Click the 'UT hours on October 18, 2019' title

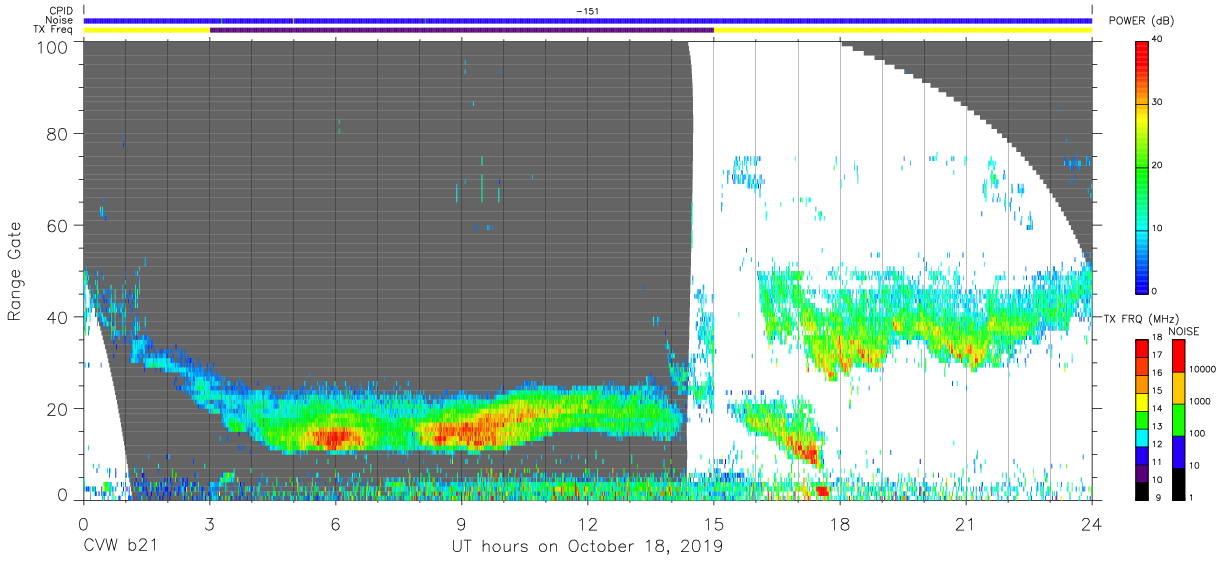[x=587, y=547]
